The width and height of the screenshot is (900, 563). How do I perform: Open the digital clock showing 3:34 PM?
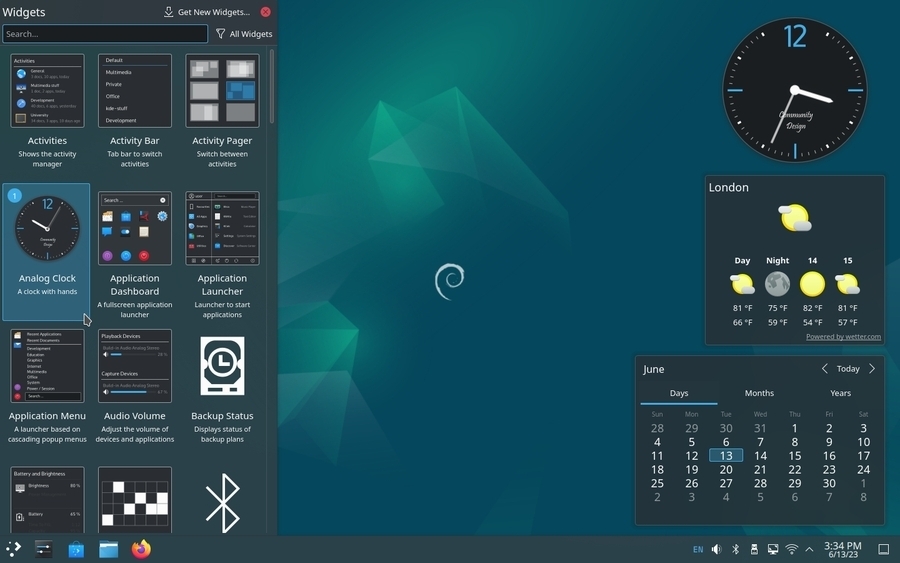pos(843,549)
